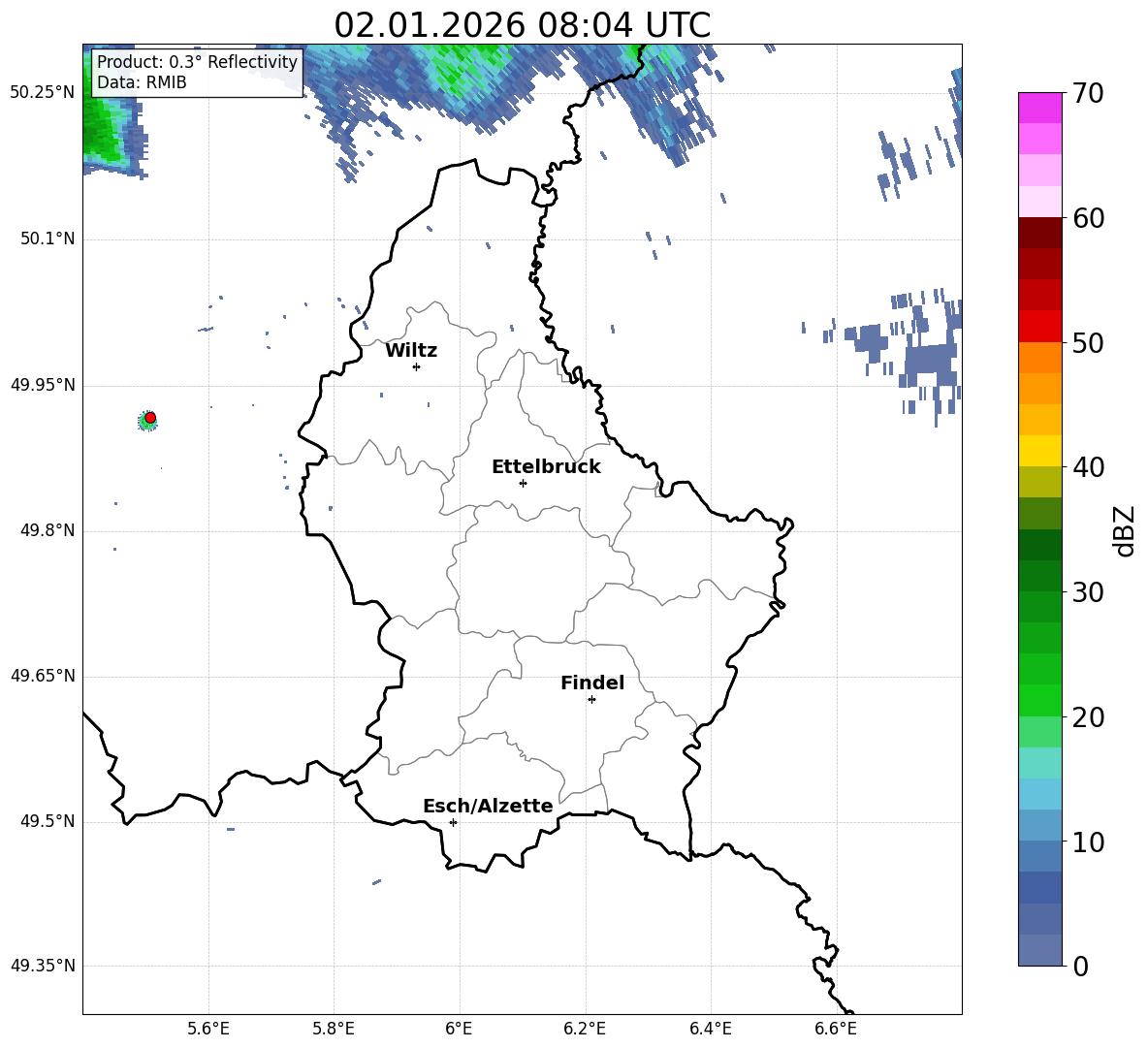
Task: Pick the dark maroon swatch just below 60 dBZ
Action: 1039,233
